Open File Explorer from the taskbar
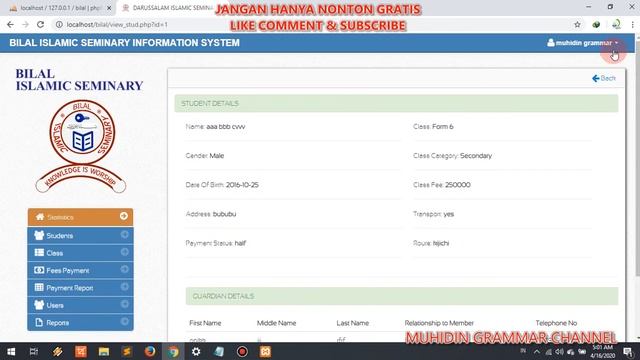640x360 pixels. click(104, 351)
